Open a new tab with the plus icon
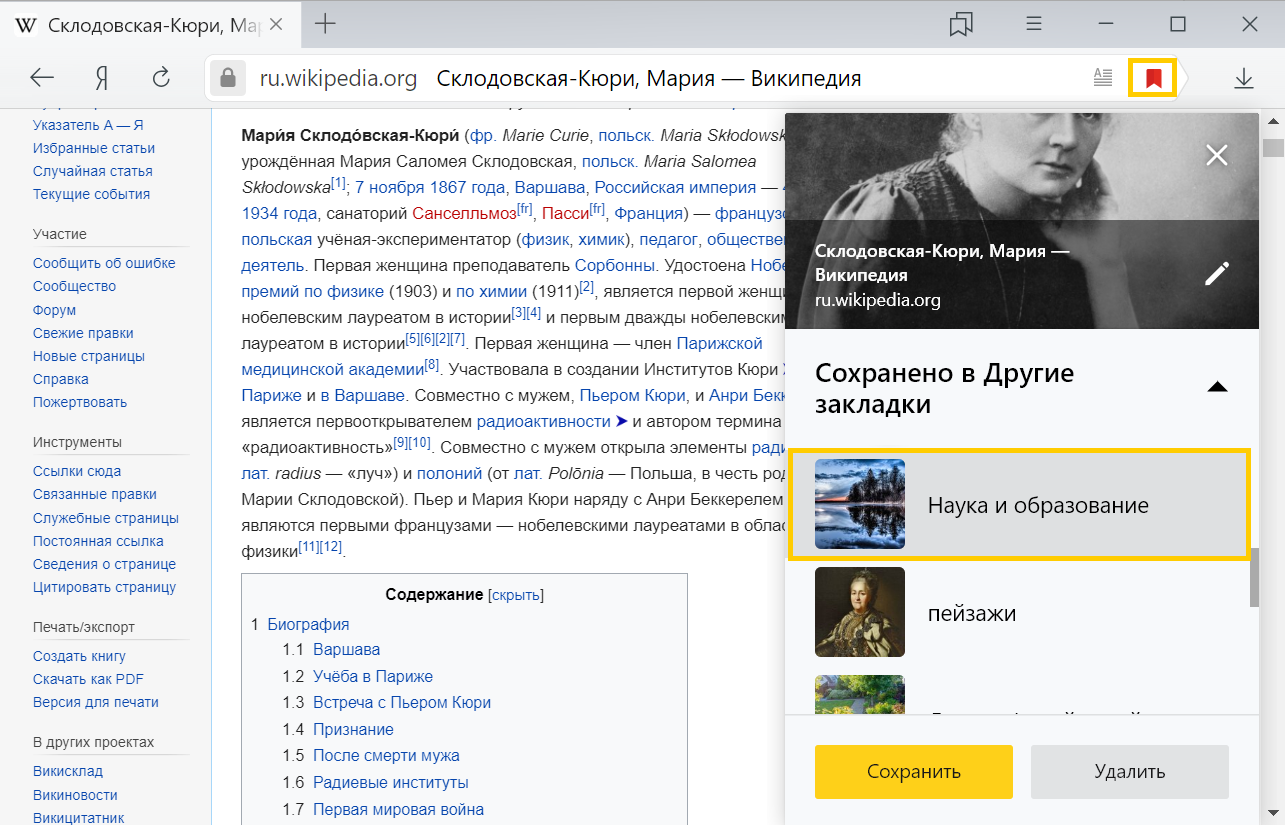The height and width of the screenshot is (825, 1285). pyautogui.click(x=325, y=24)
